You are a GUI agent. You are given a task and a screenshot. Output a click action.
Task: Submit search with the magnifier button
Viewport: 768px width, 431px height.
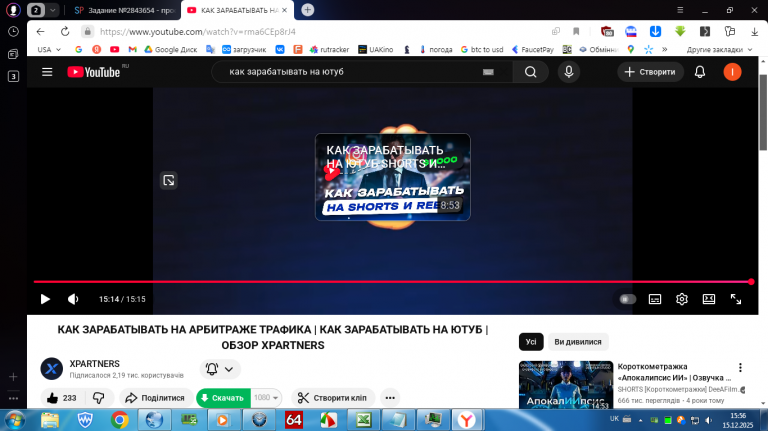[530, 72]
